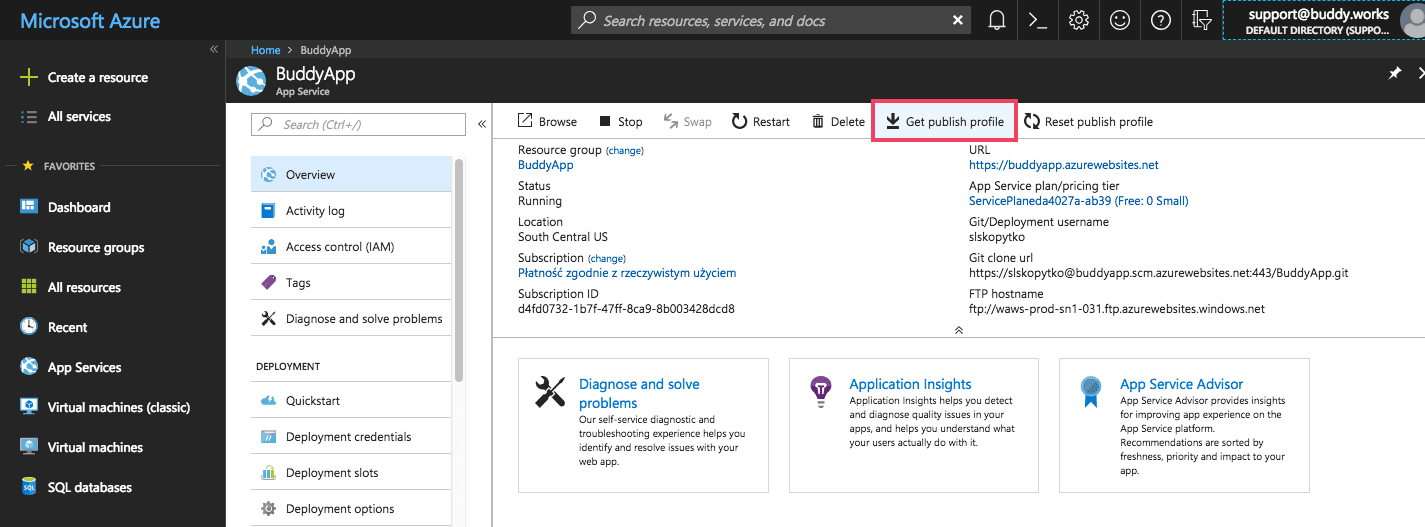Click the App Service Advisor badge icon
This screenshot has width=1425, height=527.
[x=1091, y=392]
